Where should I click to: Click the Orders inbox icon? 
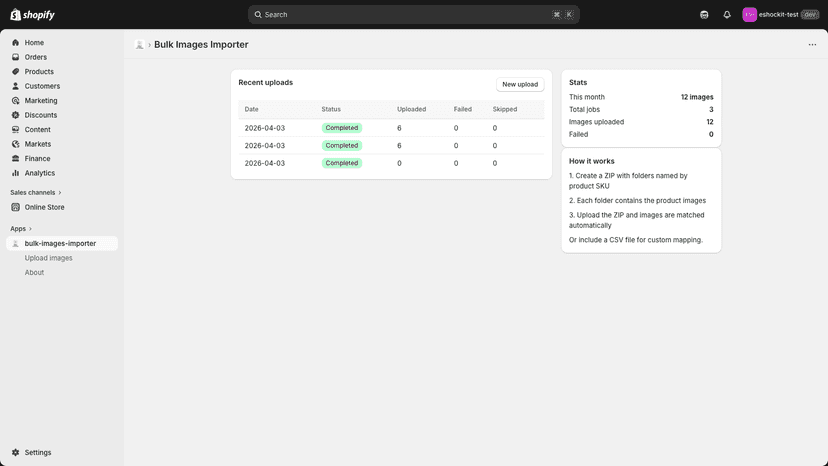[x=15, y=57]
